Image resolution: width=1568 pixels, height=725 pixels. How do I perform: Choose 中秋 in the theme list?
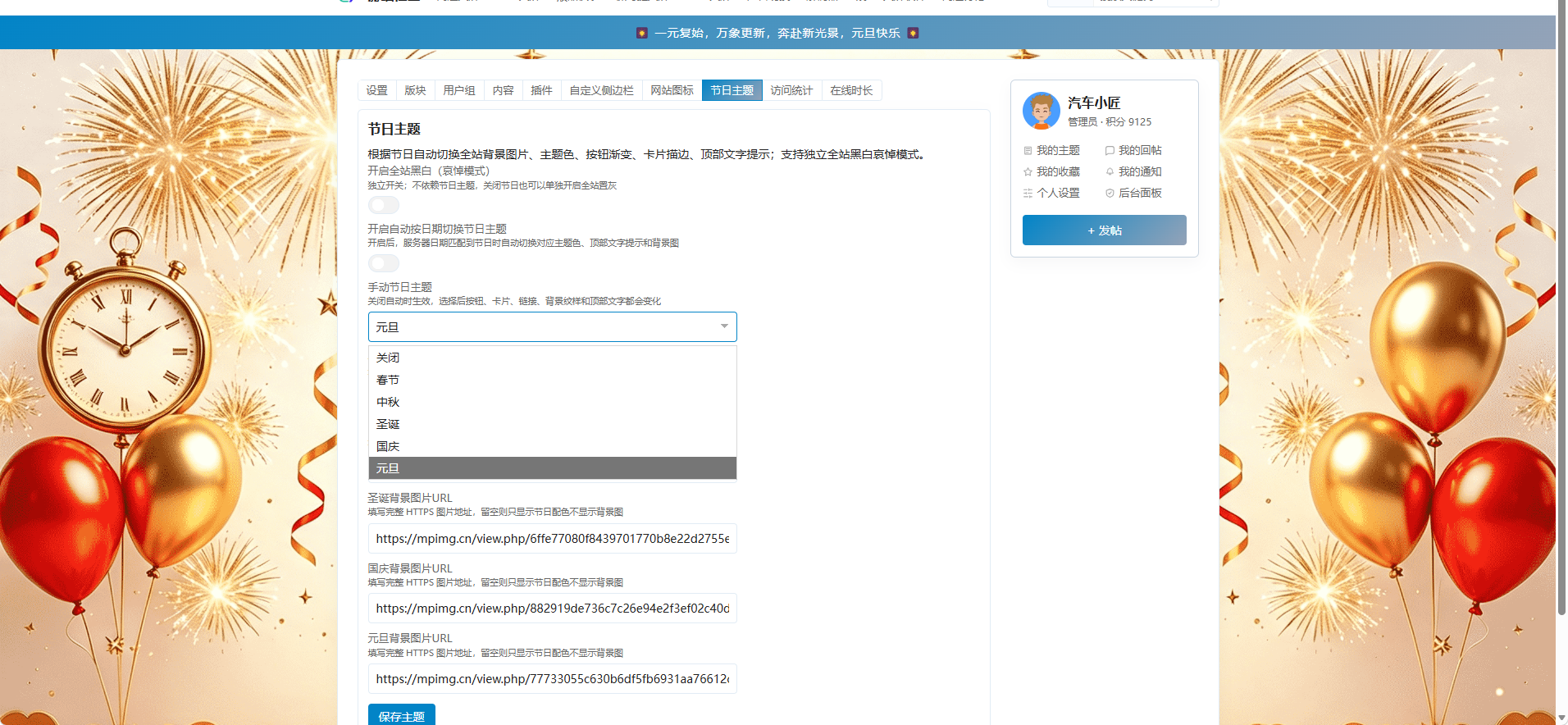553,402
